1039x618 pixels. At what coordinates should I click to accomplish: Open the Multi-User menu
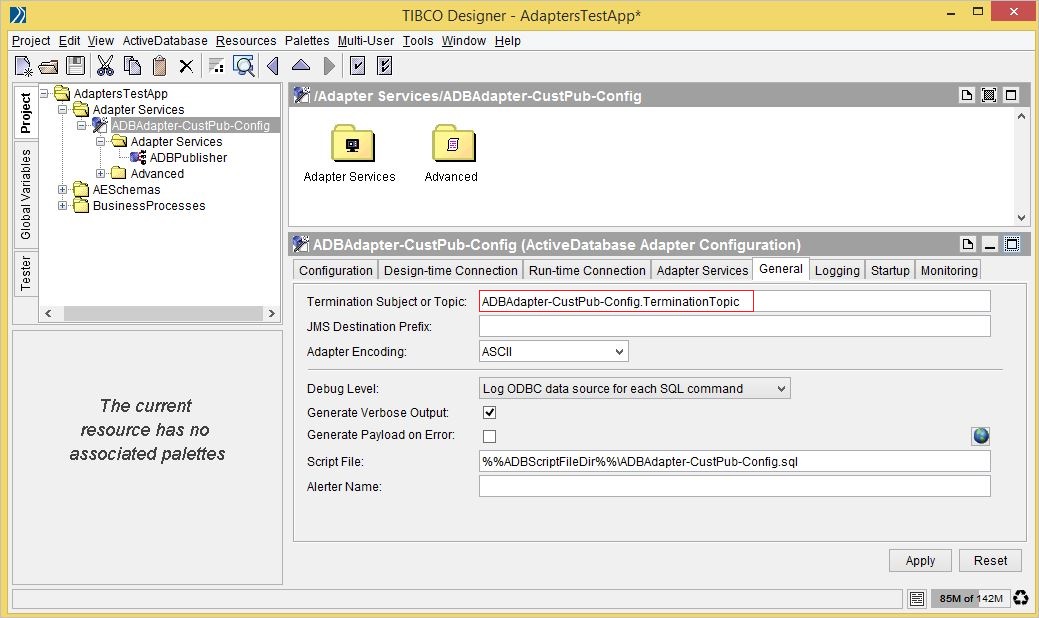366,41
